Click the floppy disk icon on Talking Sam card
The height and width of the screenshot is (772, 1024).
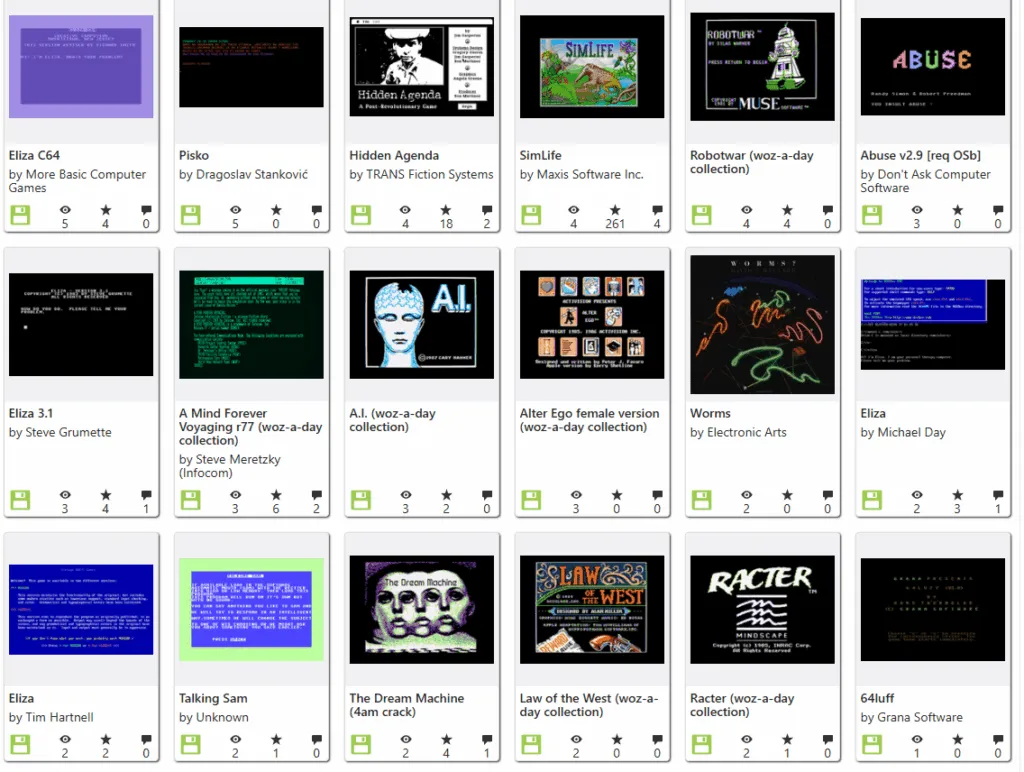pos(191,745)
